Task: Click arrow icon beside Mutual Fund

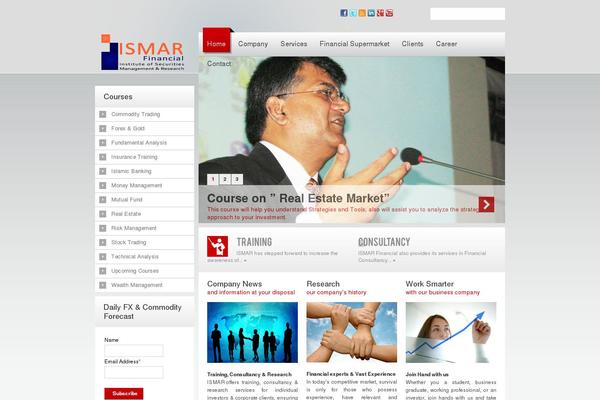Action: click(103, 200)
